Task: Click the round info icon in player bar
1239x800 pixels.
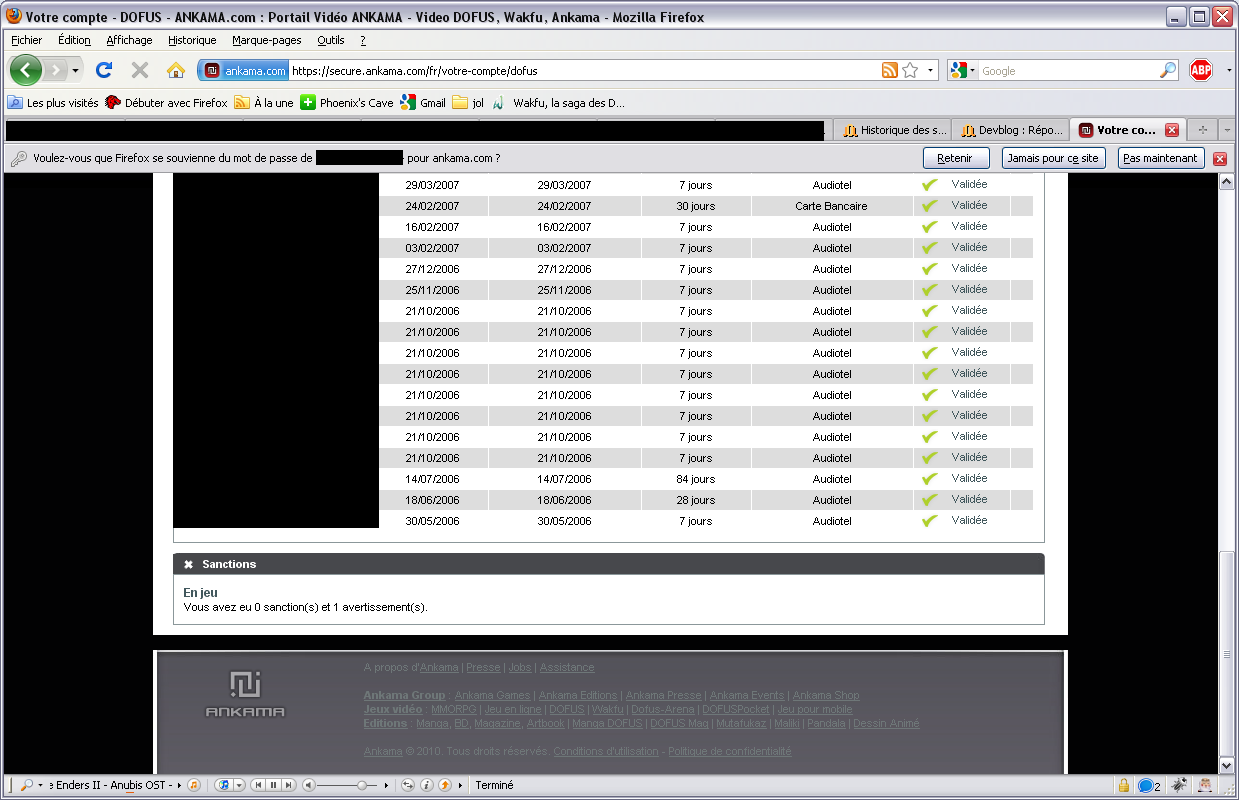Action: tap(426, 785)
